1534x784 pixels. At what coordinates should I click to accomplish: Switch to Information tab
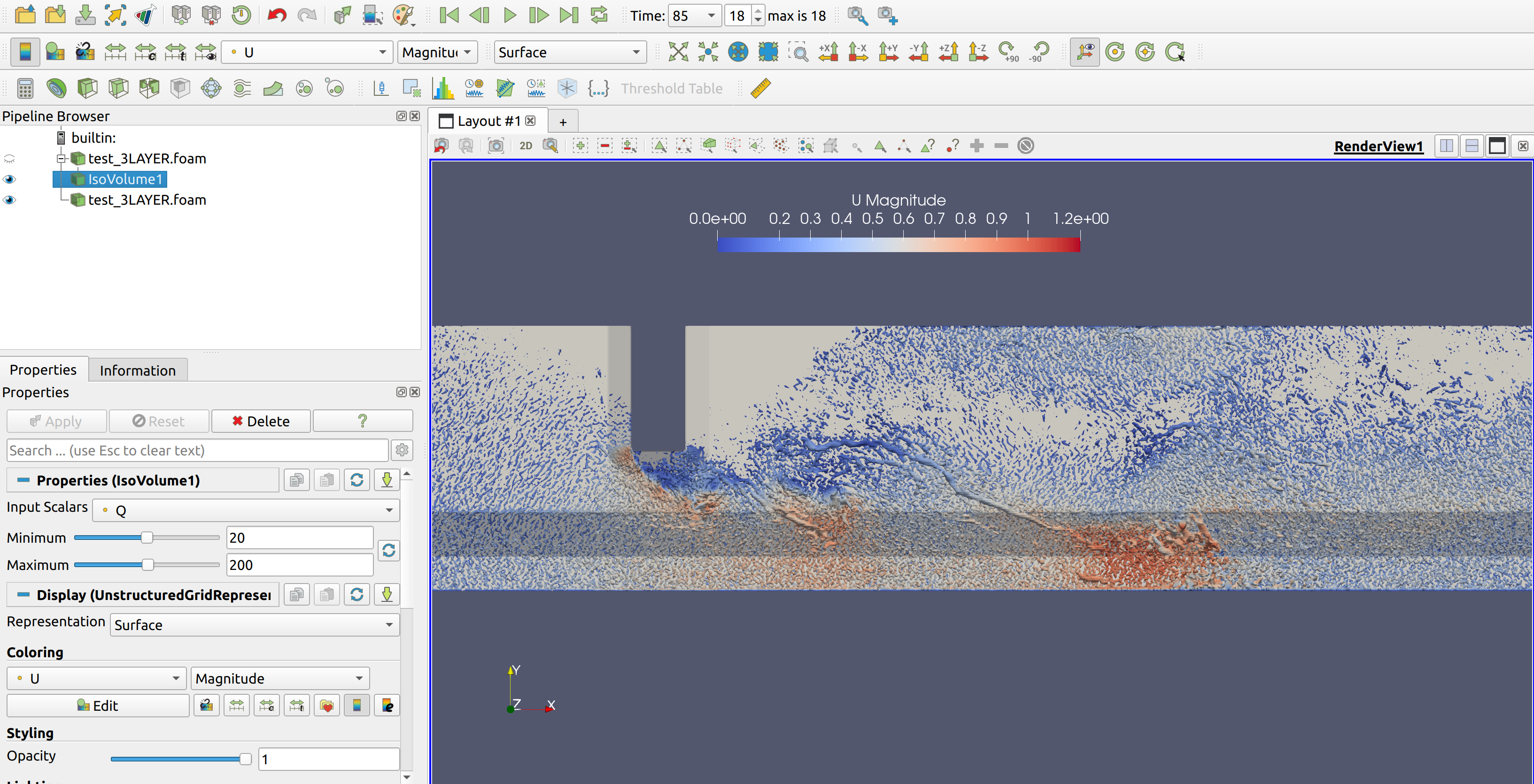coord(138,370)
